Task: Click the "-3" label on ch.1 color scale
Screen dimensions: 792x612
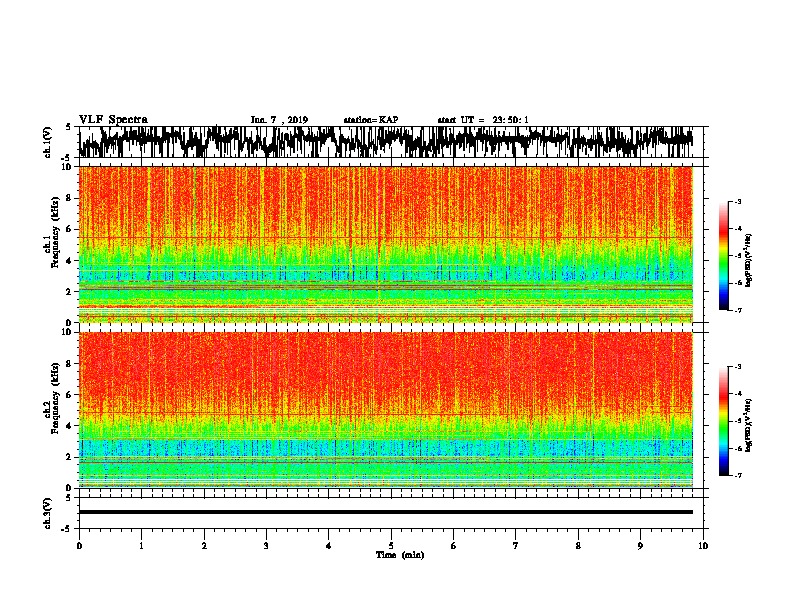Action: coord(738,202)
